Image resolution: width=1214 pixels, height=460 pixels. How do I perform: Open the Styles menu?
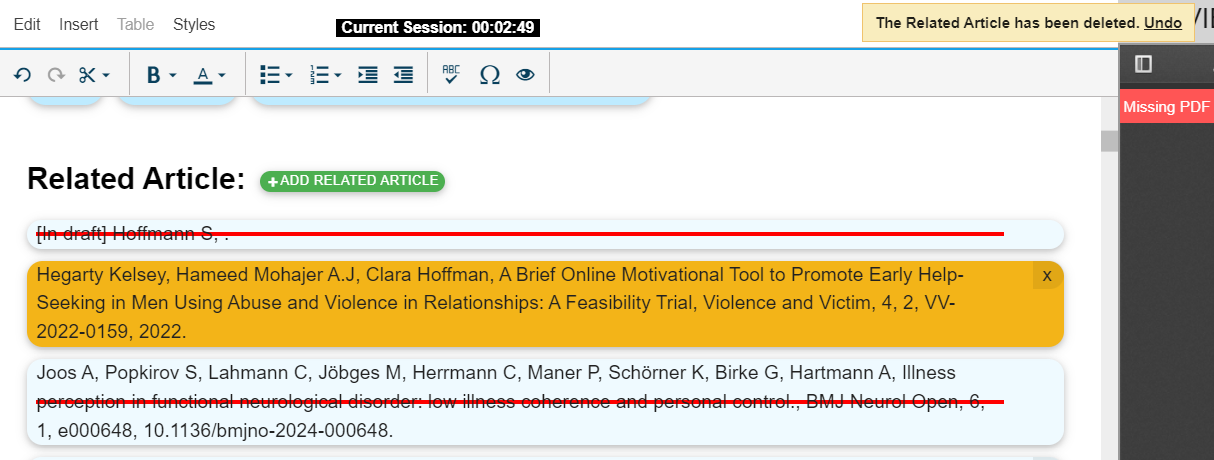point(194,24)
